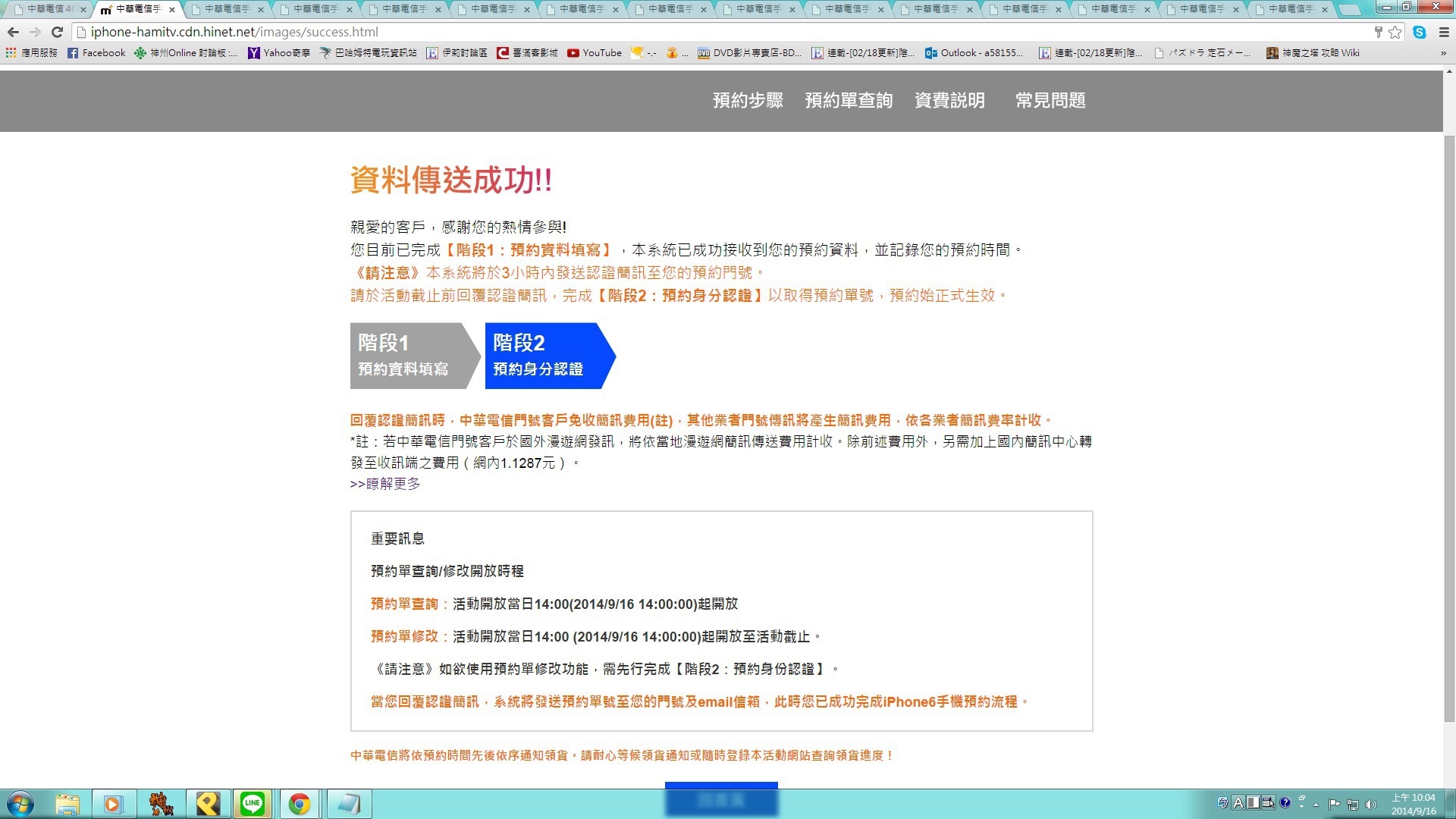Viewport: 1456px width, 819px height.
Task: Open the Apps shortcut 應用服務 in bookmarks bar
Action: 31,53
